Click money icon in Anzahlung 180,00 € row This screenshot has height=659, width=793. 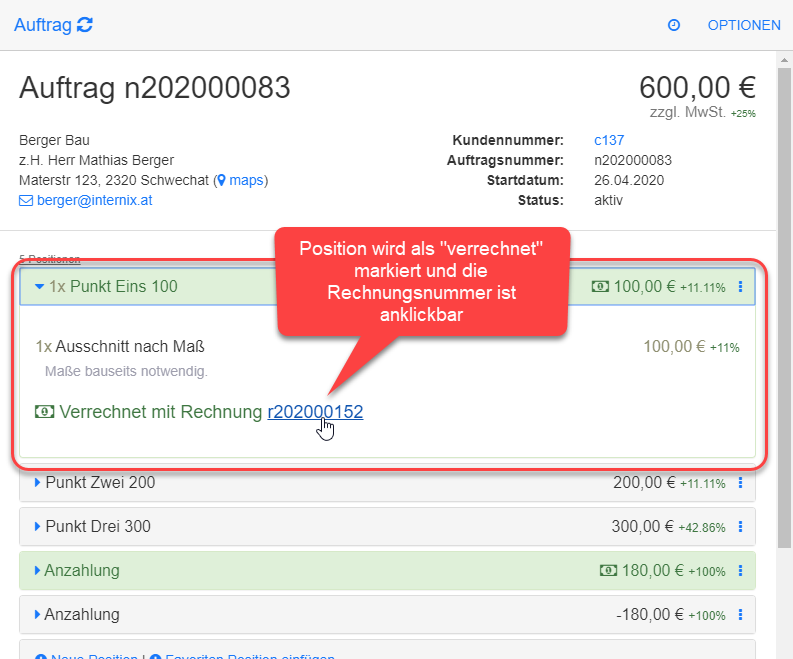pos(608,570)
